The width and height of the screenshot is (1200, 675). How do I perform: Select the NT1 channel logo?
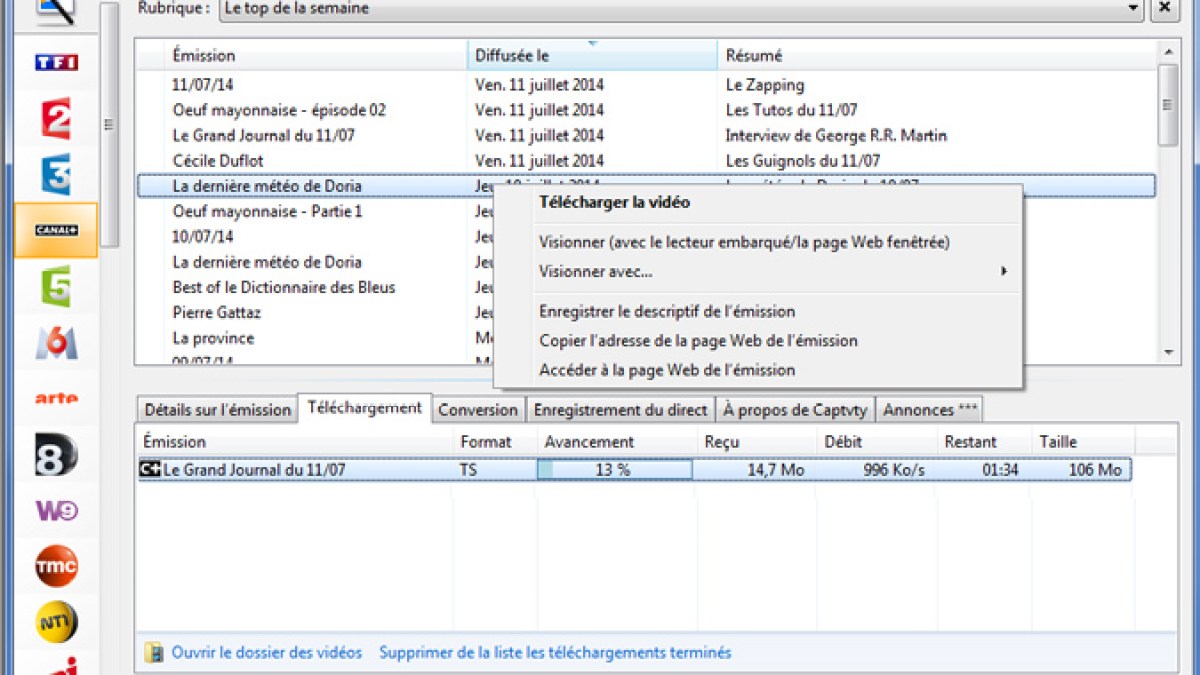click(x=56, y=622)
